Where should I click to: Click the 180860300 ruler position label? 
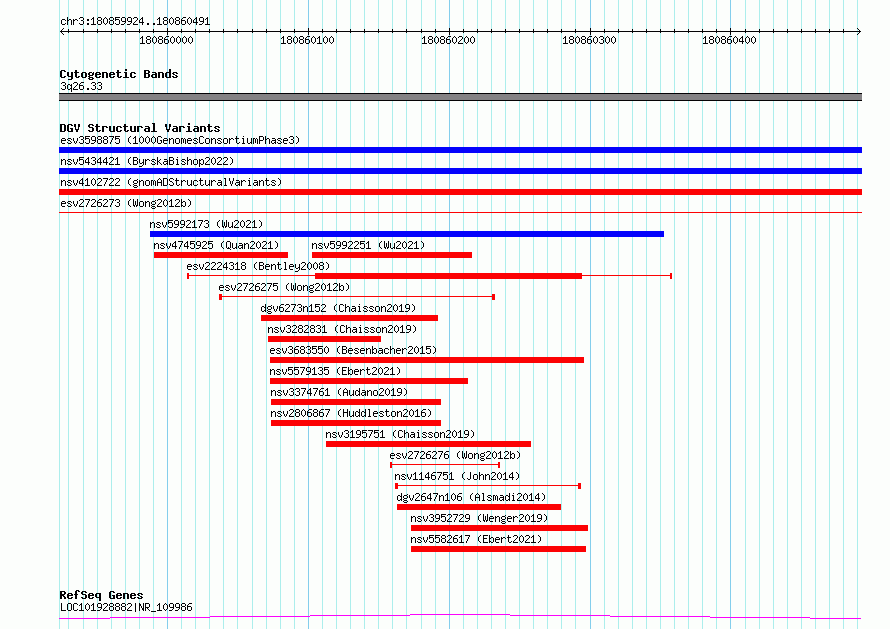[589, 40]
